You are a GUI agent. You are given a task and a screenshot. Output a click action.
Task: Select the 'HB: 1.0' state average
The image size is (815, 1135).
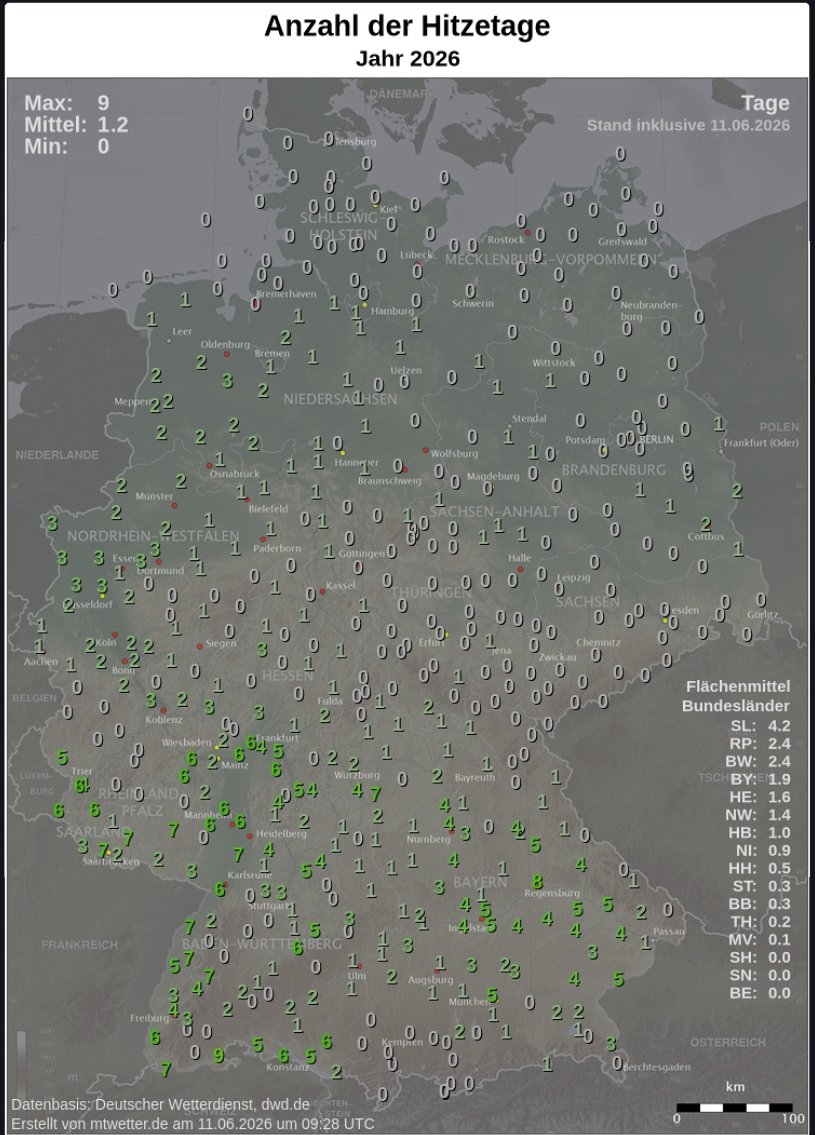click(x=759, y=832)
